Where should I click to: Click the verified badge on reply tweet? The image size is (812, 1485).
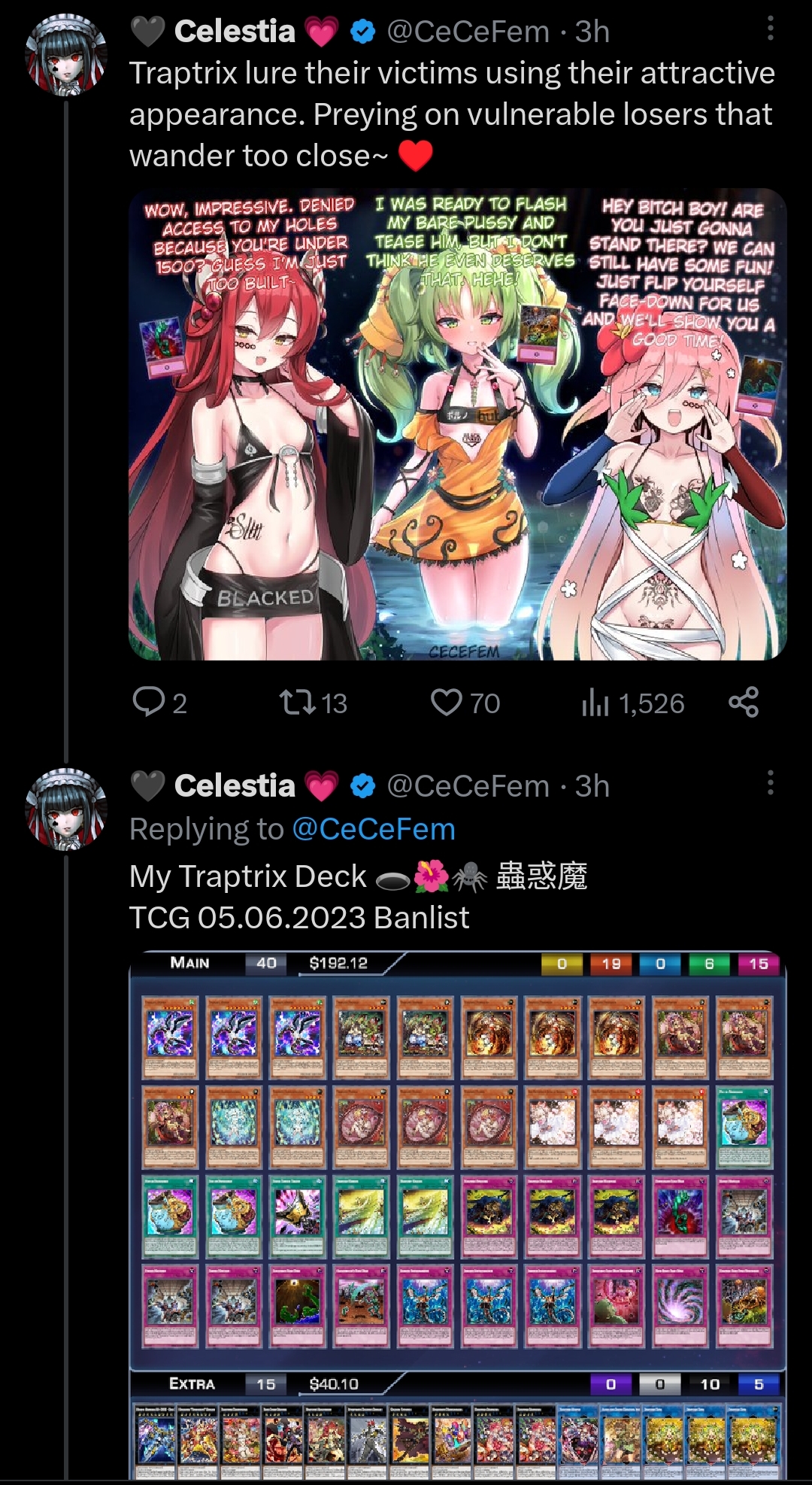tap(363, 786)
